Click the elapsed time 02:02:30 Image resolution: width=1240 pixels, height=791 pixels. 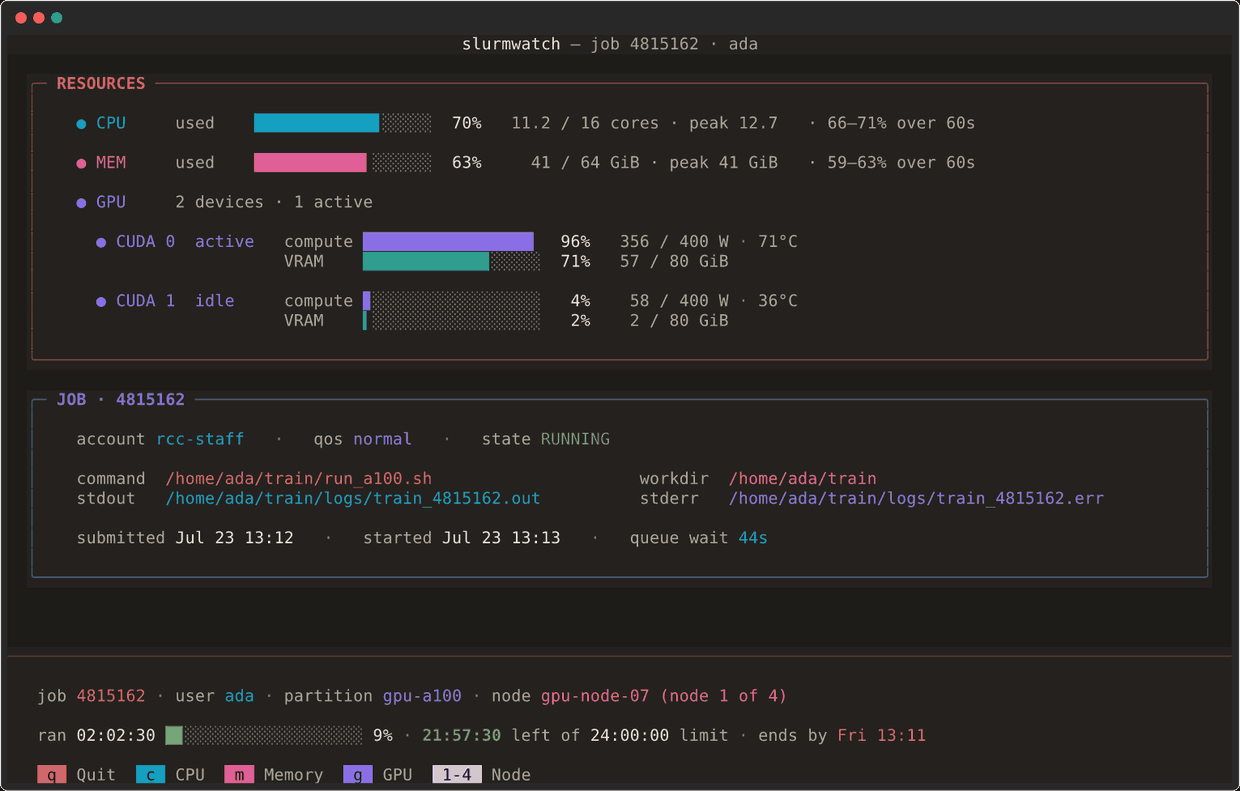coord(116,735)
